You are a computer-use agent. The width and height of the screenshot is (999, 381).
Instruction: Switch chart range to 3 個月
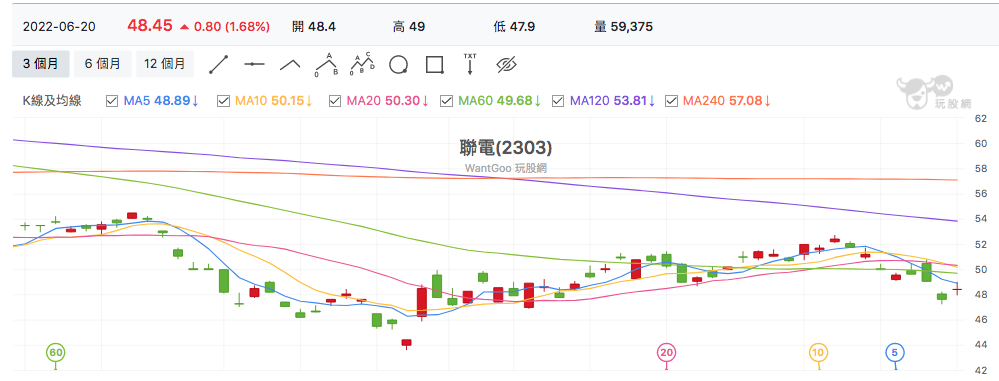click(41, 64)
